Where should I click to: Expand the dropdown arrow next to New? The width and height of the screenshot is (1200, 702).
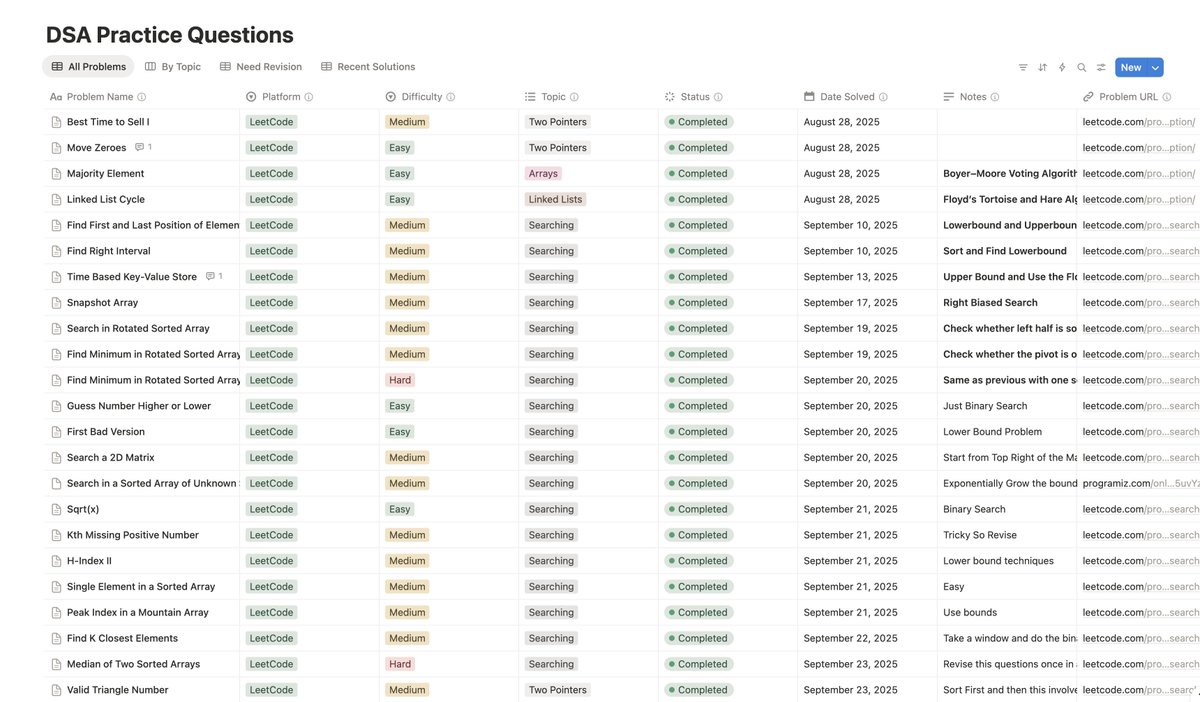tap(1156, 67)
